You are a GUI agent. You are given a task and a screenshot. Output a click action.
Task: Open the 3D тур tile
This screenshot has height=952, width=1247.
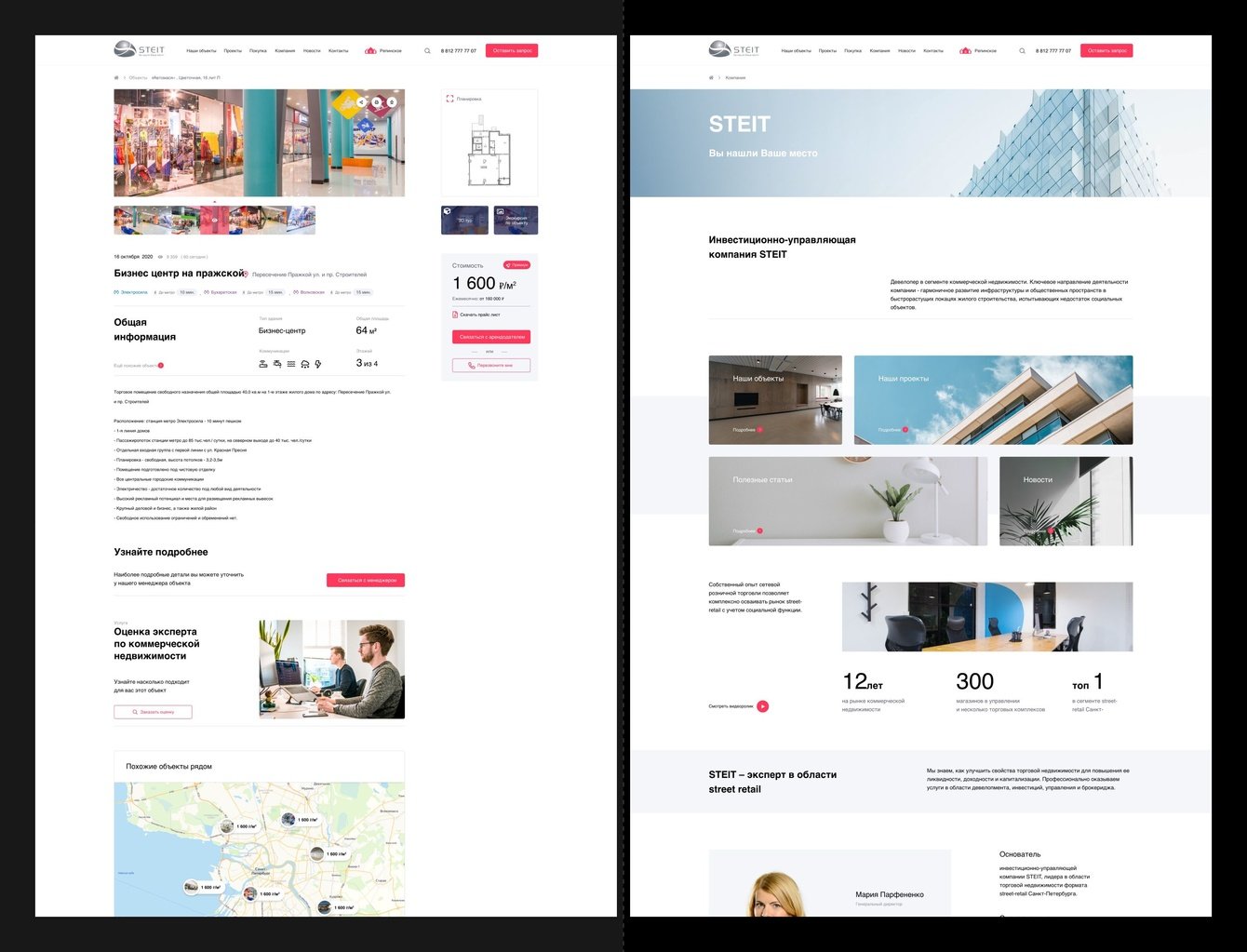(464, 220)
